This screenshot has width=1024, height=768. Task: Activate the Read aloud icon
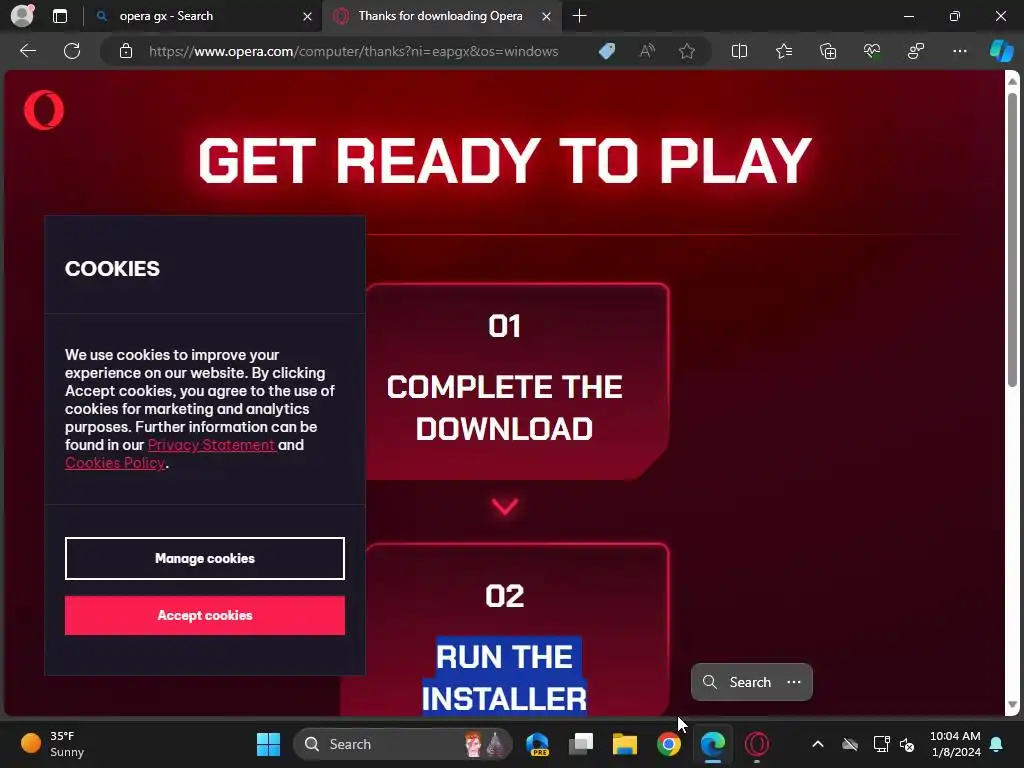click(647, 51)
